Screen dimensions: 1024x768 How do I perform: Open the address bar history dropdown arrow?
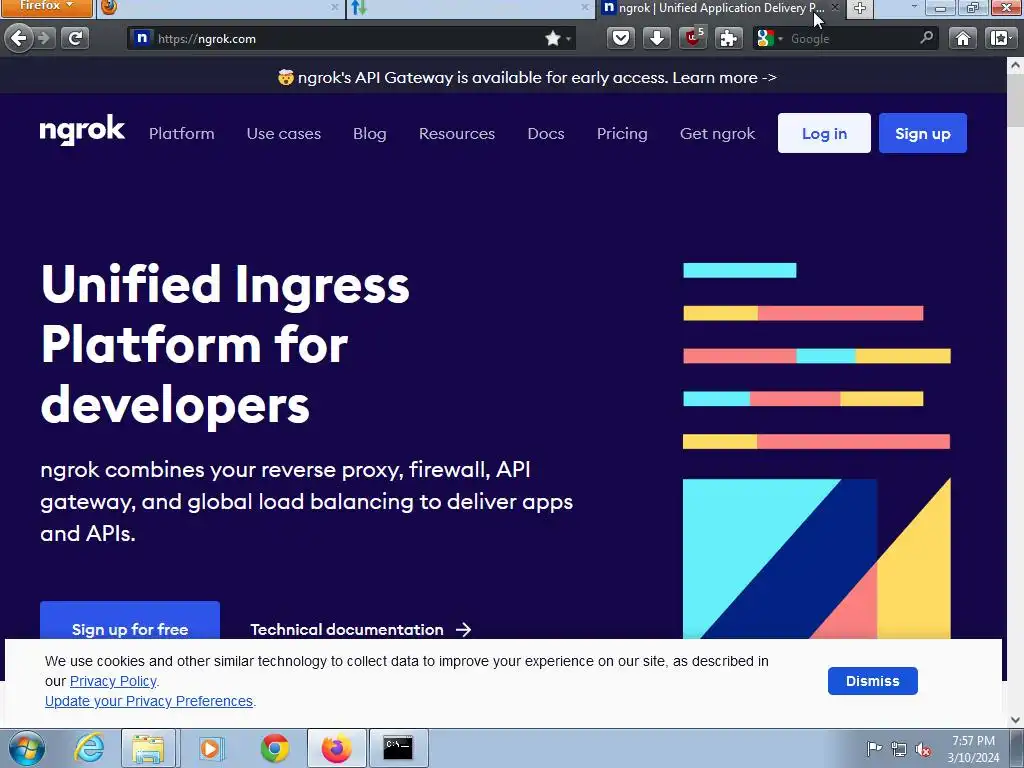569,39
